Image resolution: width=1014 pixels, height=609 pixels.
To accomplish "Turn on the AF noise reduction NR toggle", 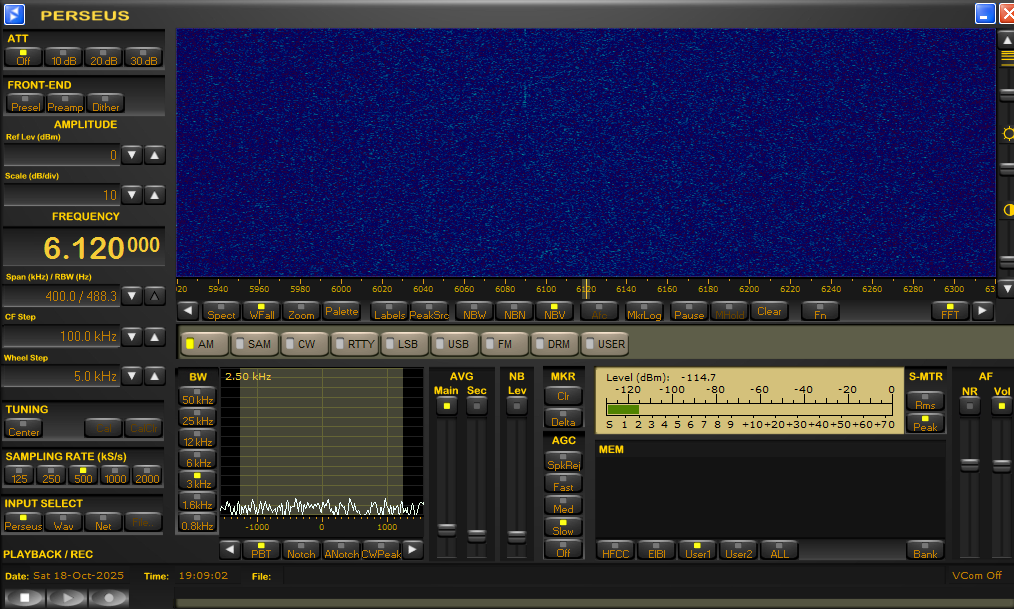I will click(x=969, y=405).
